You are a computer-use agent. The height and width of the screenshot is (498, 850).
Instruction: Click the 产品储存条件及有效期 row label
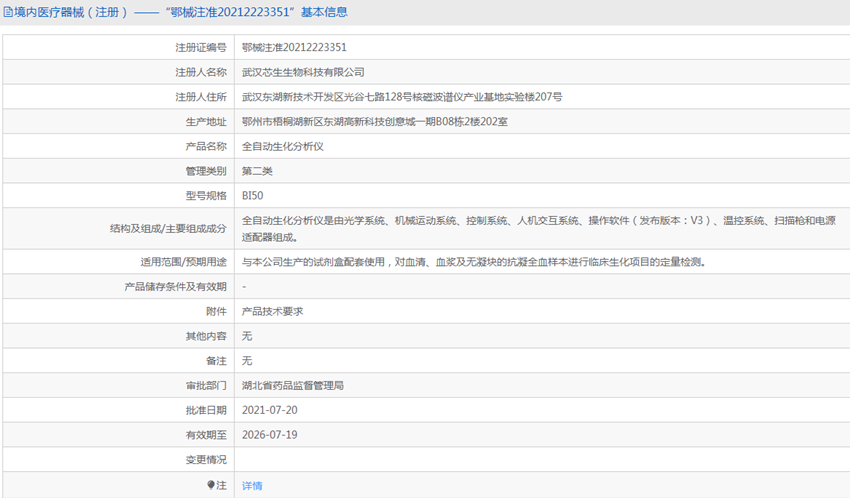(175, 287)
